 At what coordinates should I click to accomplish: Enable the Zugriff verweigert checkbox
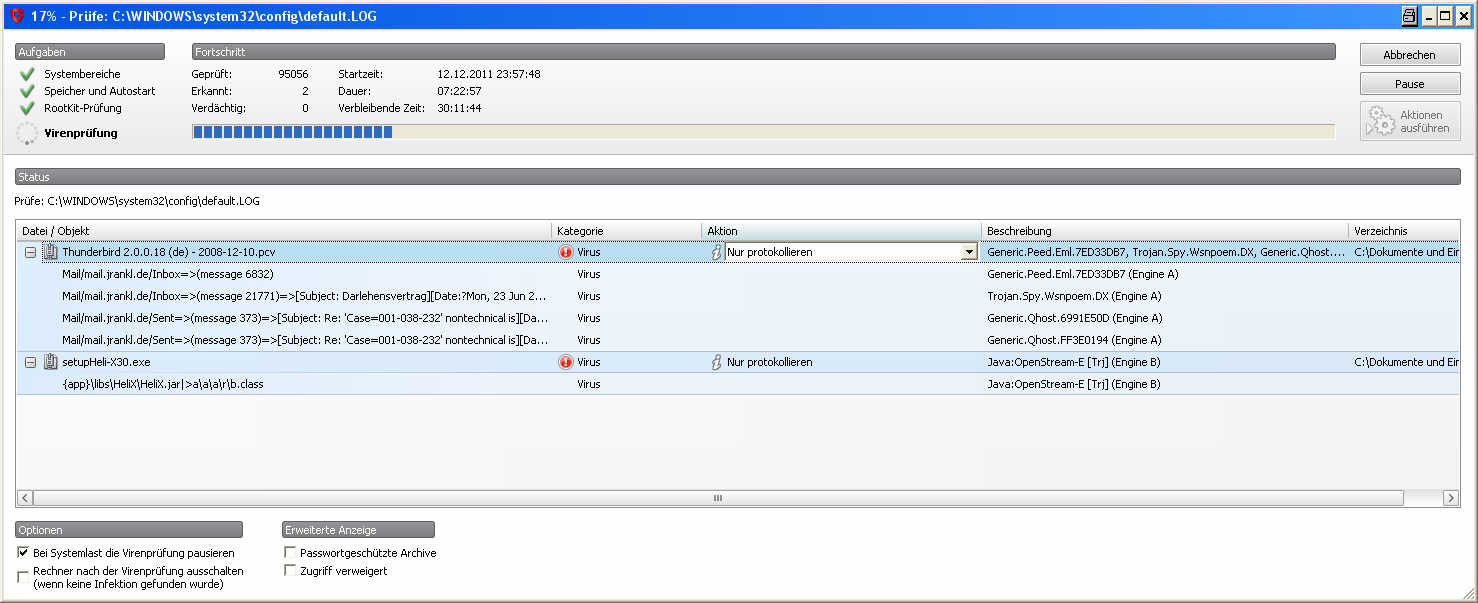[x=290, y=570]
